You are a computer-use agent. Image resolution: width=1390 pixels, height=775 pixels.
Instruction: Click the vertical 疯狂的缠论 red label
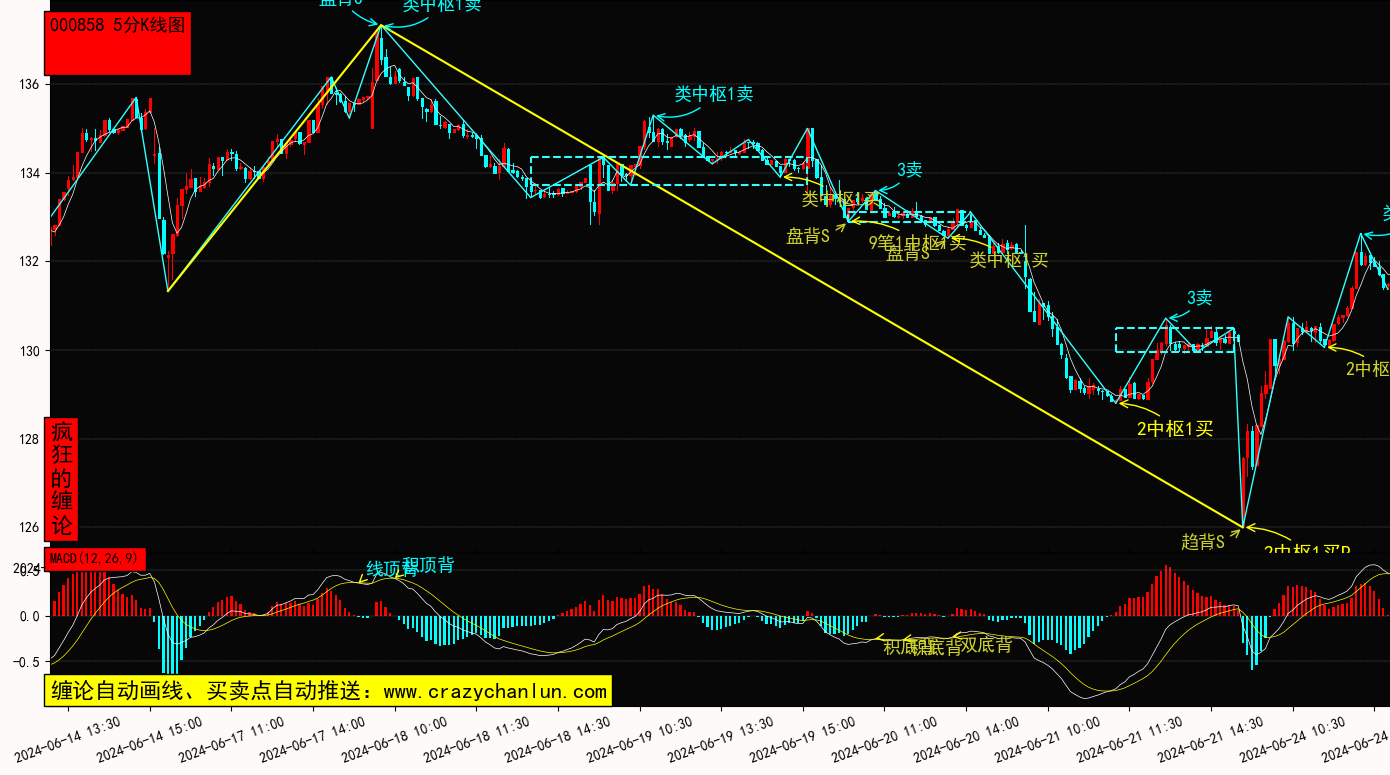61,479
